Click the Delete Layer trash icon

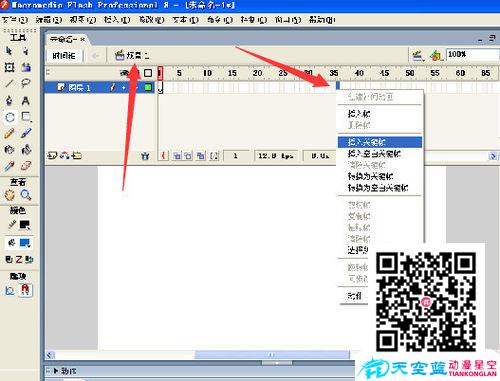[145, 156]
